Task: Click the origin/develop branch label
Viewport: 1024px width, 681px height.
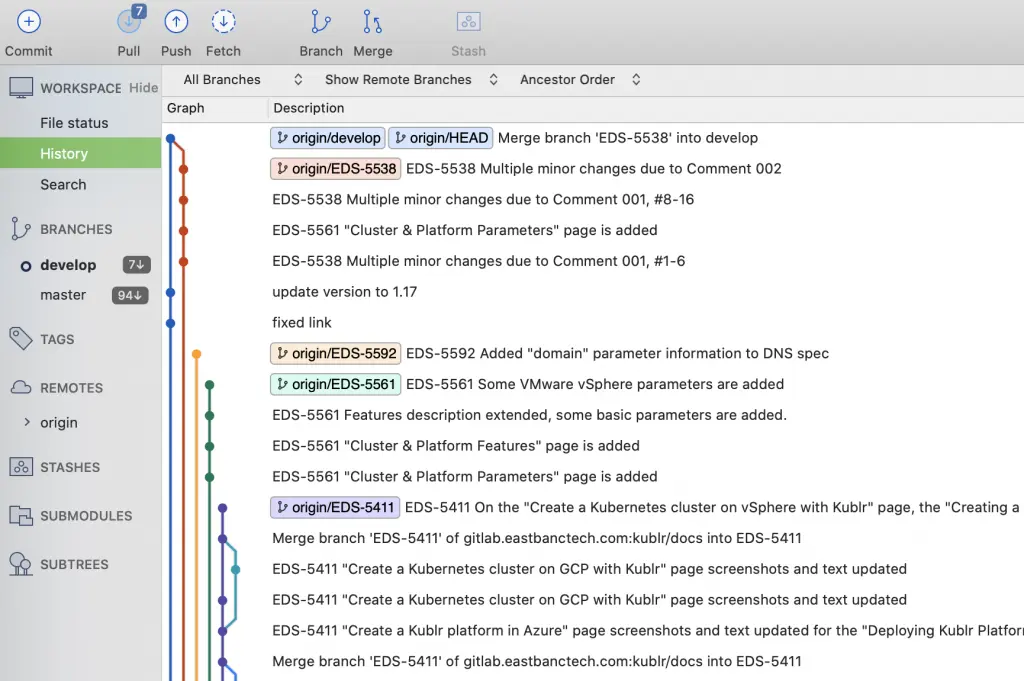Action: tap(328, 138)
